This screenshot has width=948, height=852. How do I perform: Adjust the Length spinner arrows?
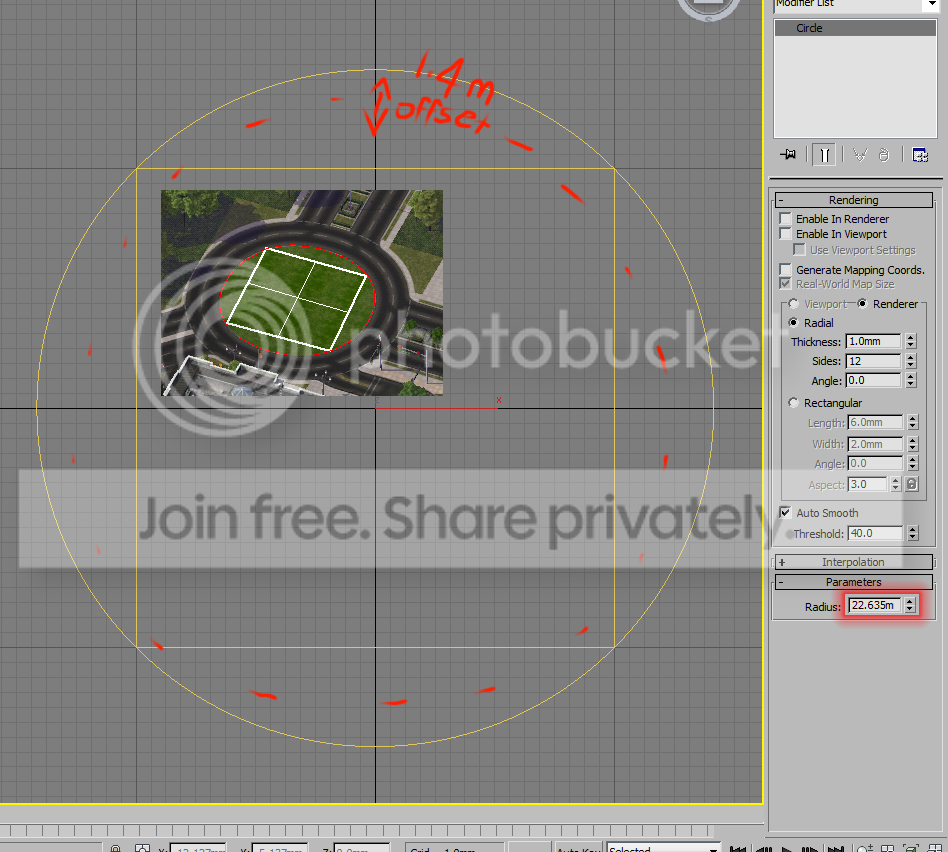913,423
